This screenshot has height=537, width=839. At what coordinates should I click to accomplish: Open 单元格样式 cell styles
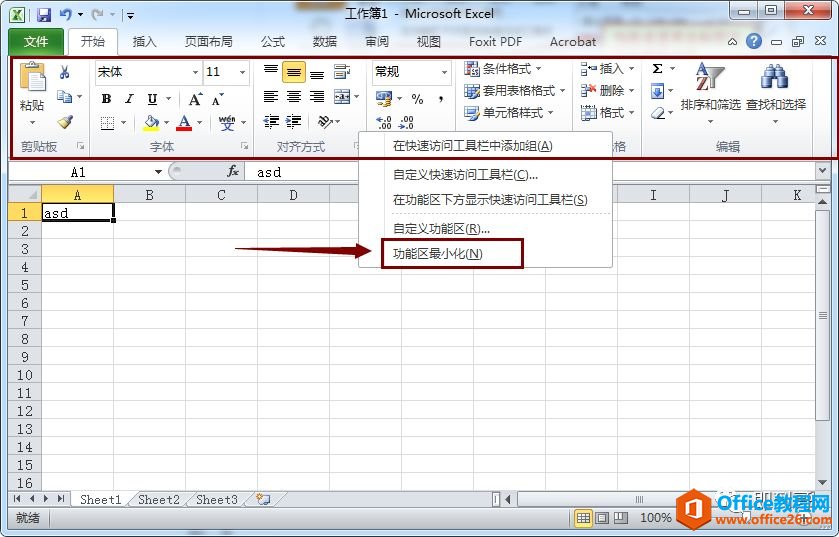(508, 113)
